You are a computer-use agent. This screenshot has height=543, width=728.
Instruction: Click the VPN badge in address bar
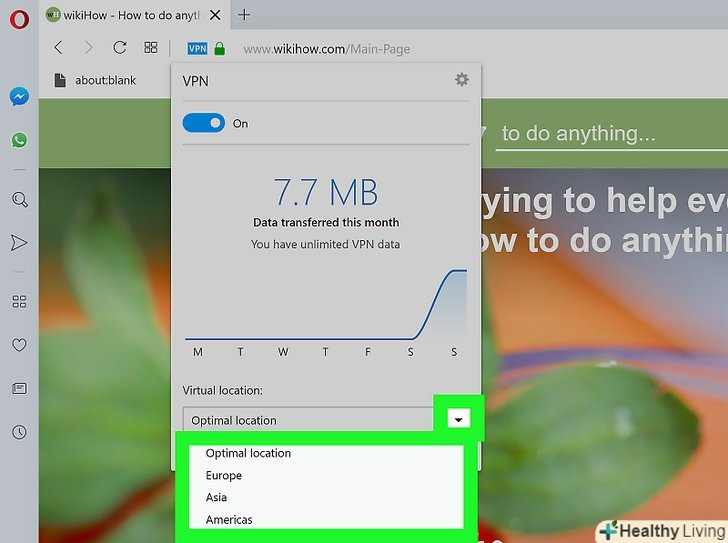click(197, 48)
